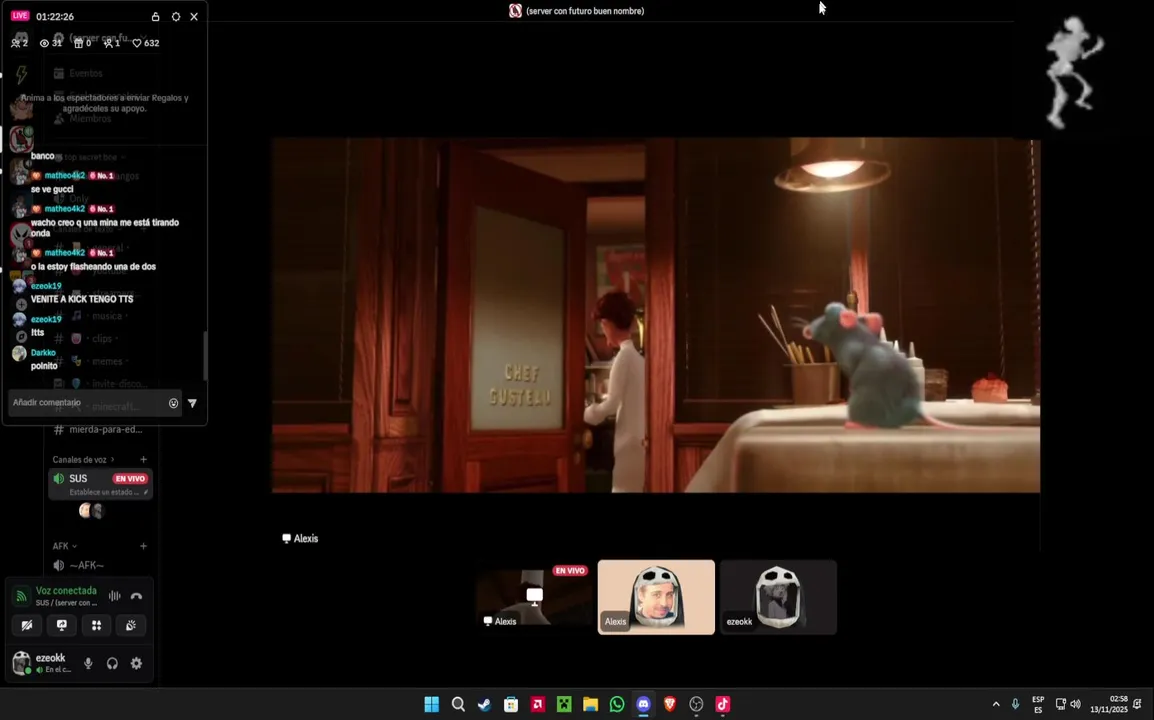Click the gifts counter icon
The width and height of the screenshot is (1154, 720).
click(78, 43)
